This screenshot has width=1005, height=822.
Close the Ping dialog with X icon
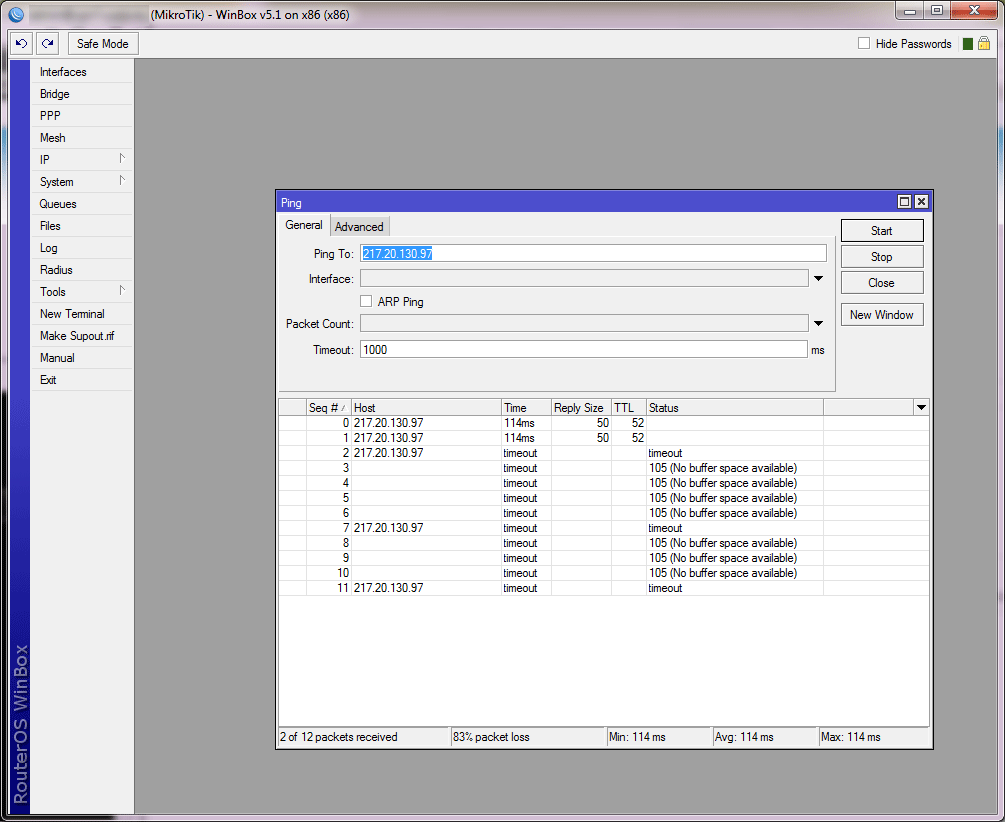pyautogui.click(x=921, y=202)
